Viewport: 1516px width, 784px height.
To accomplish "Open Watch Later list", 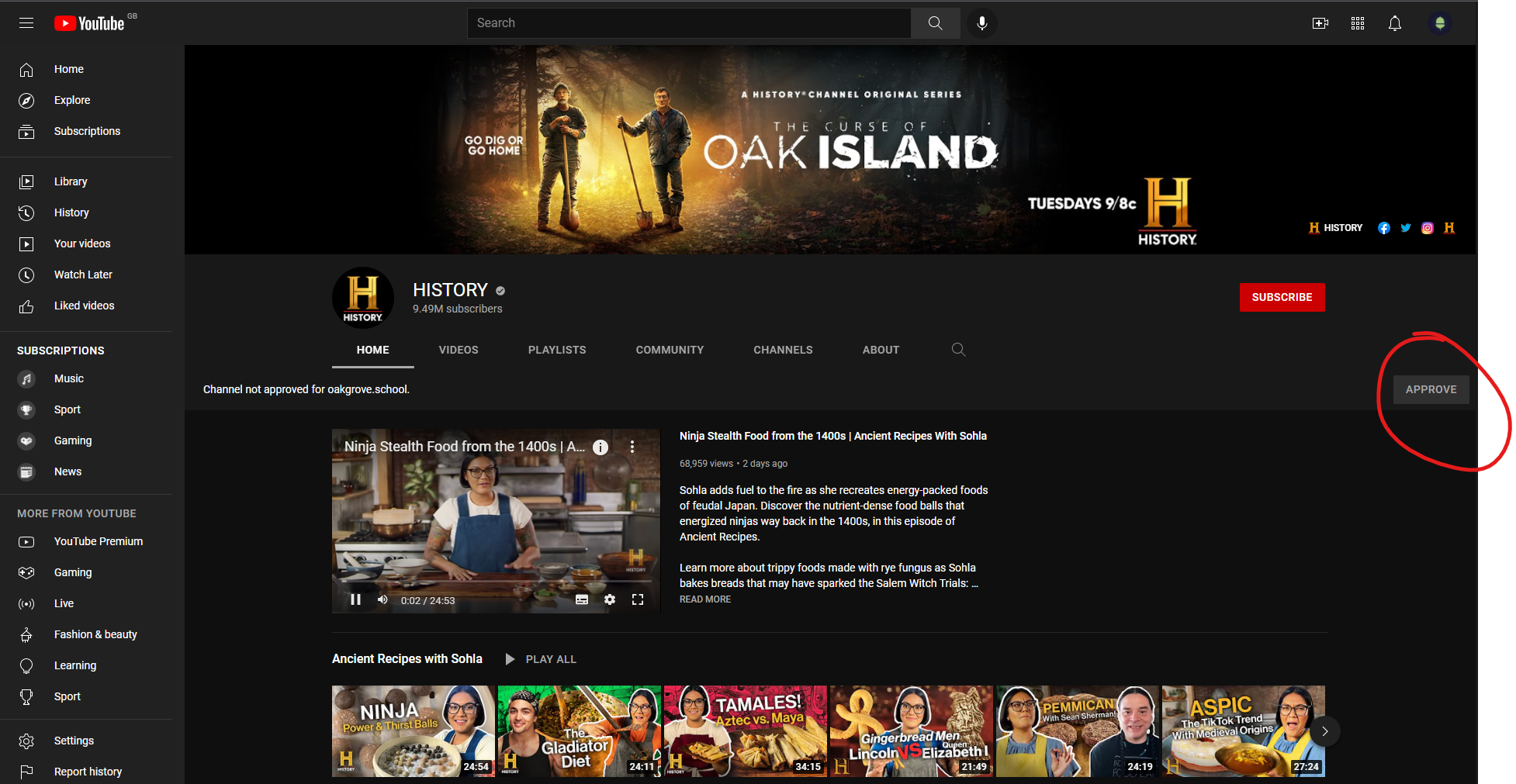I will (86, 275).
